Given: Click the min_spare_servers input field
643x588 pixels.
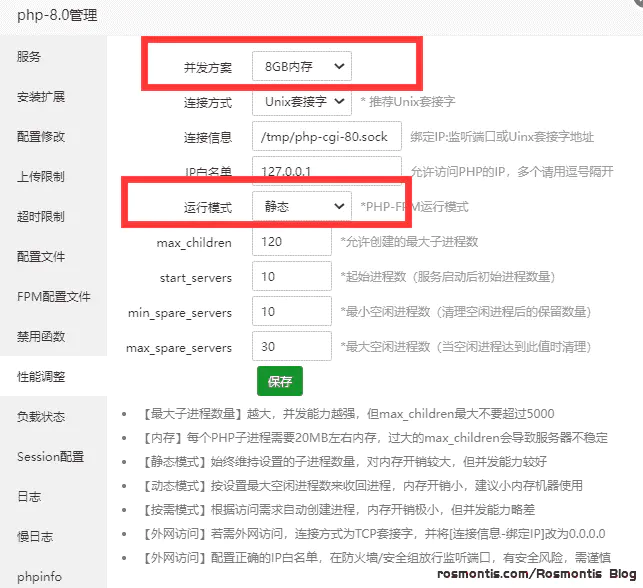Looking at the screenshot, I should click(292, 312).
